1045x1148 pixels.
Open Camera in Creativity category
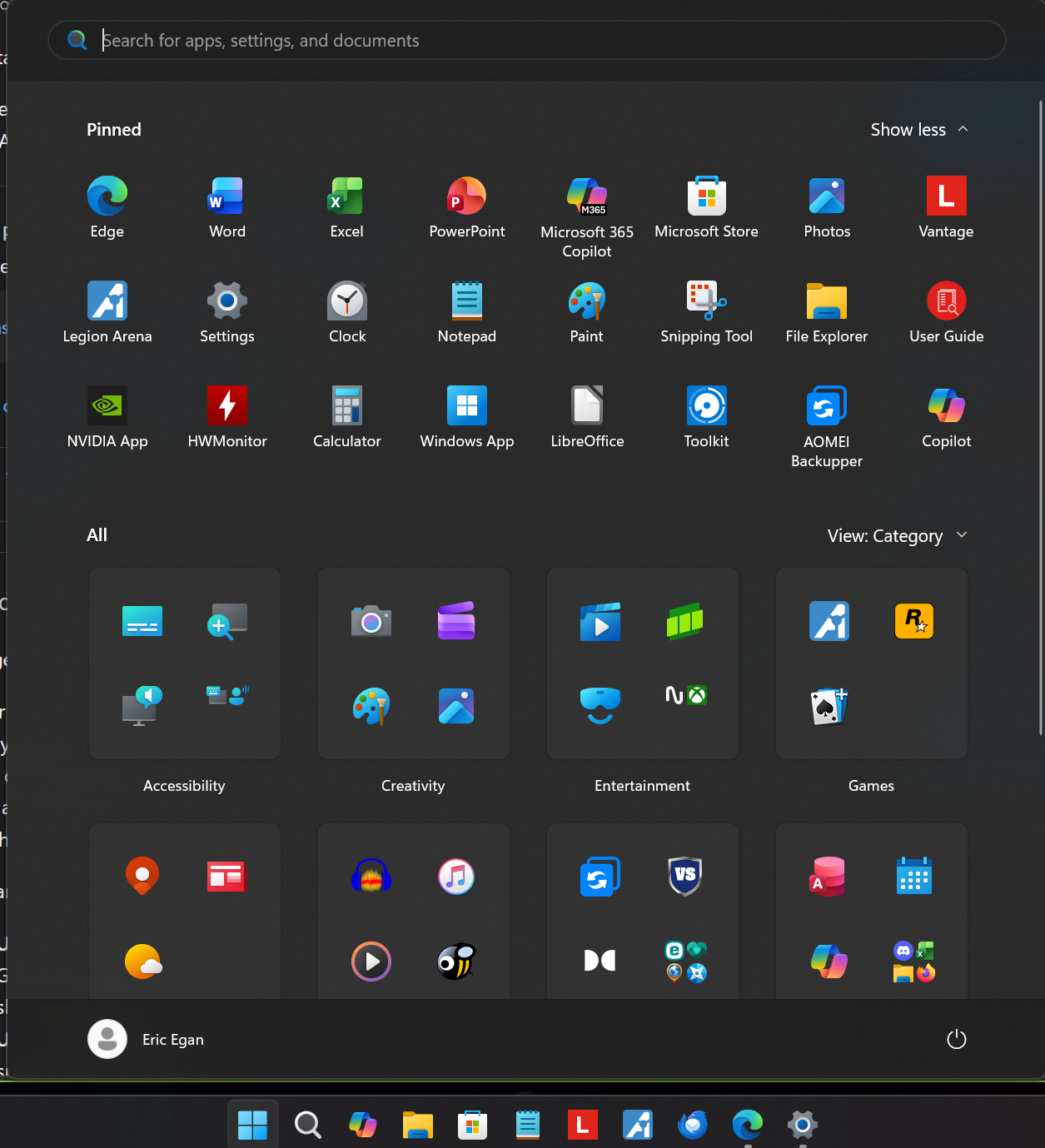371,621
